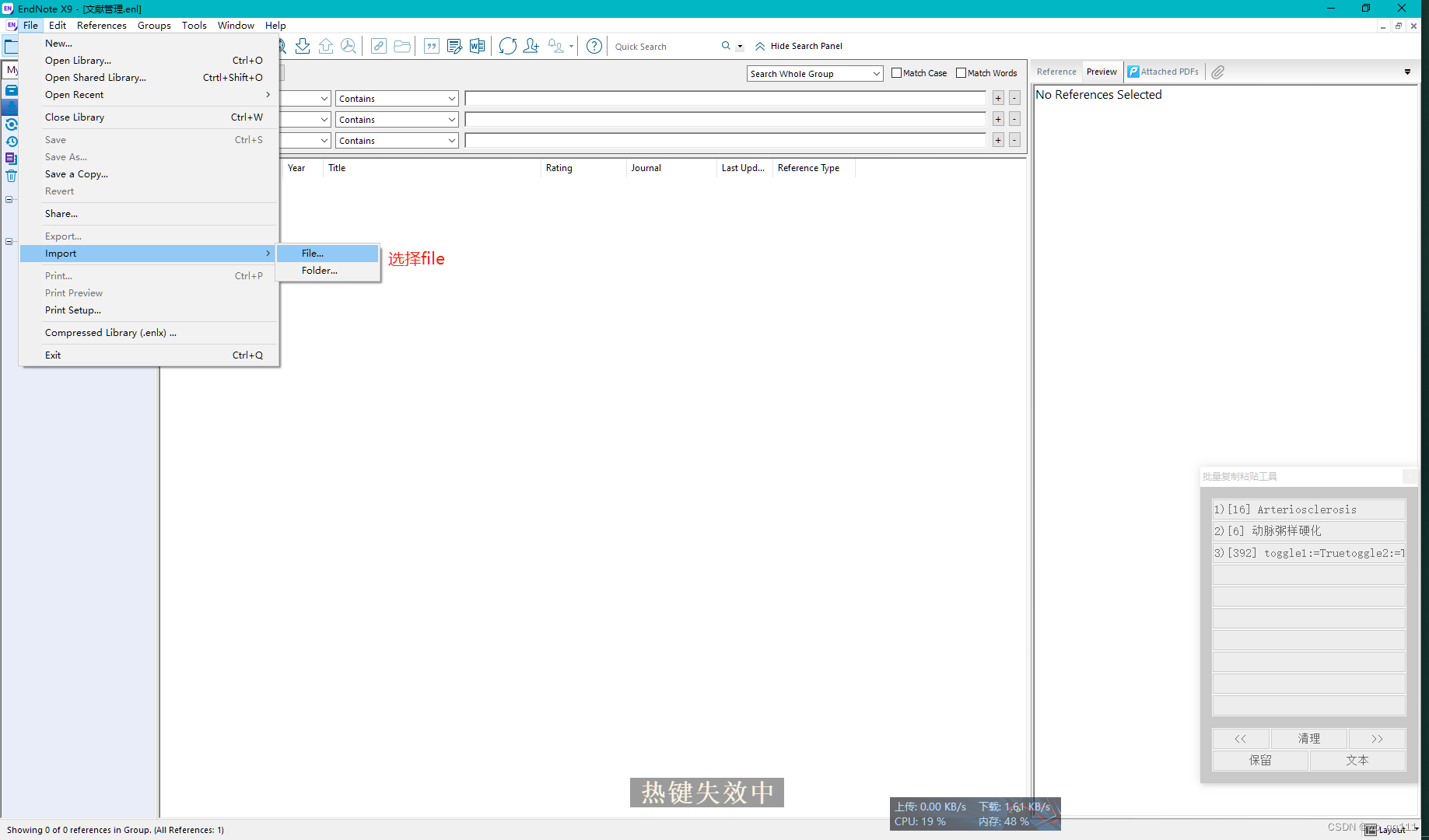Click the Insert Citation quotation-mark icon

(432, 46)
